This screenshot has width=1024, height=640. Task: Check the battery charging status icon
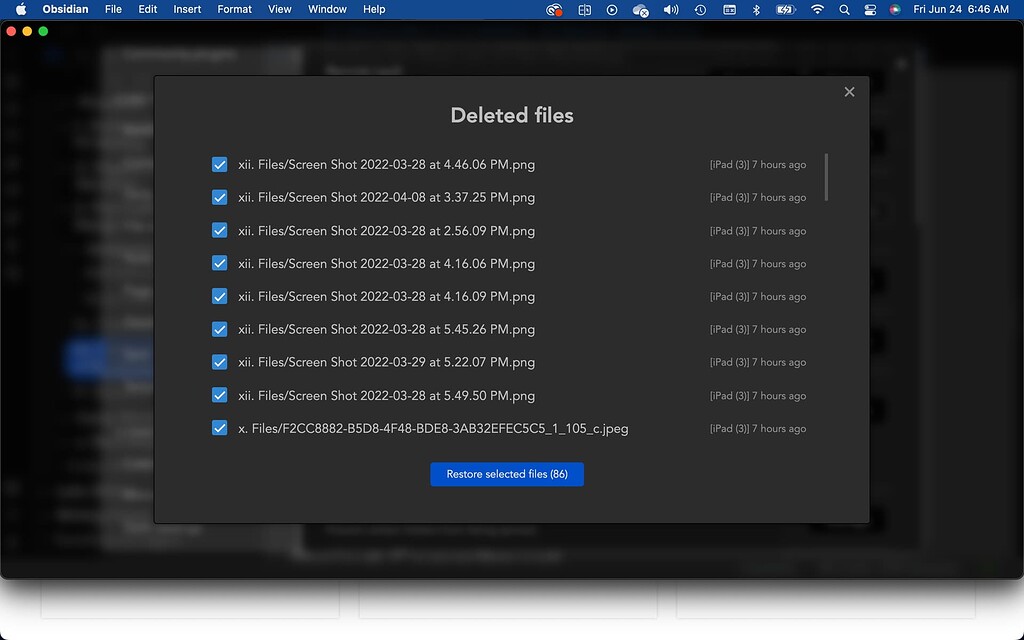785,9
